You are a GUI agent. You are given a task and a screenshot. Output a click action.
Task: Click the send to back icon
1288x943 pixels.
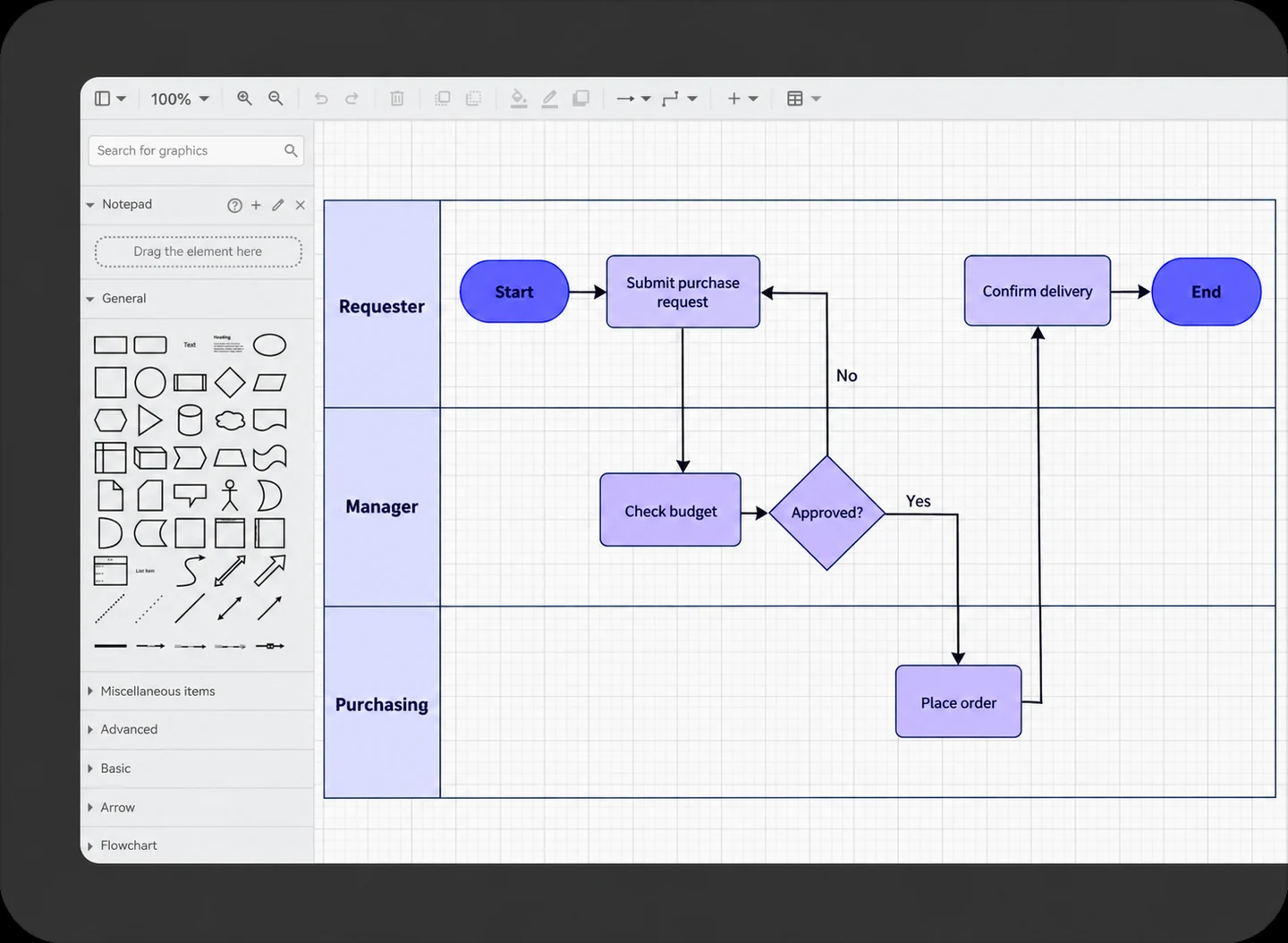pyautogui.click(x=474, y=98)
